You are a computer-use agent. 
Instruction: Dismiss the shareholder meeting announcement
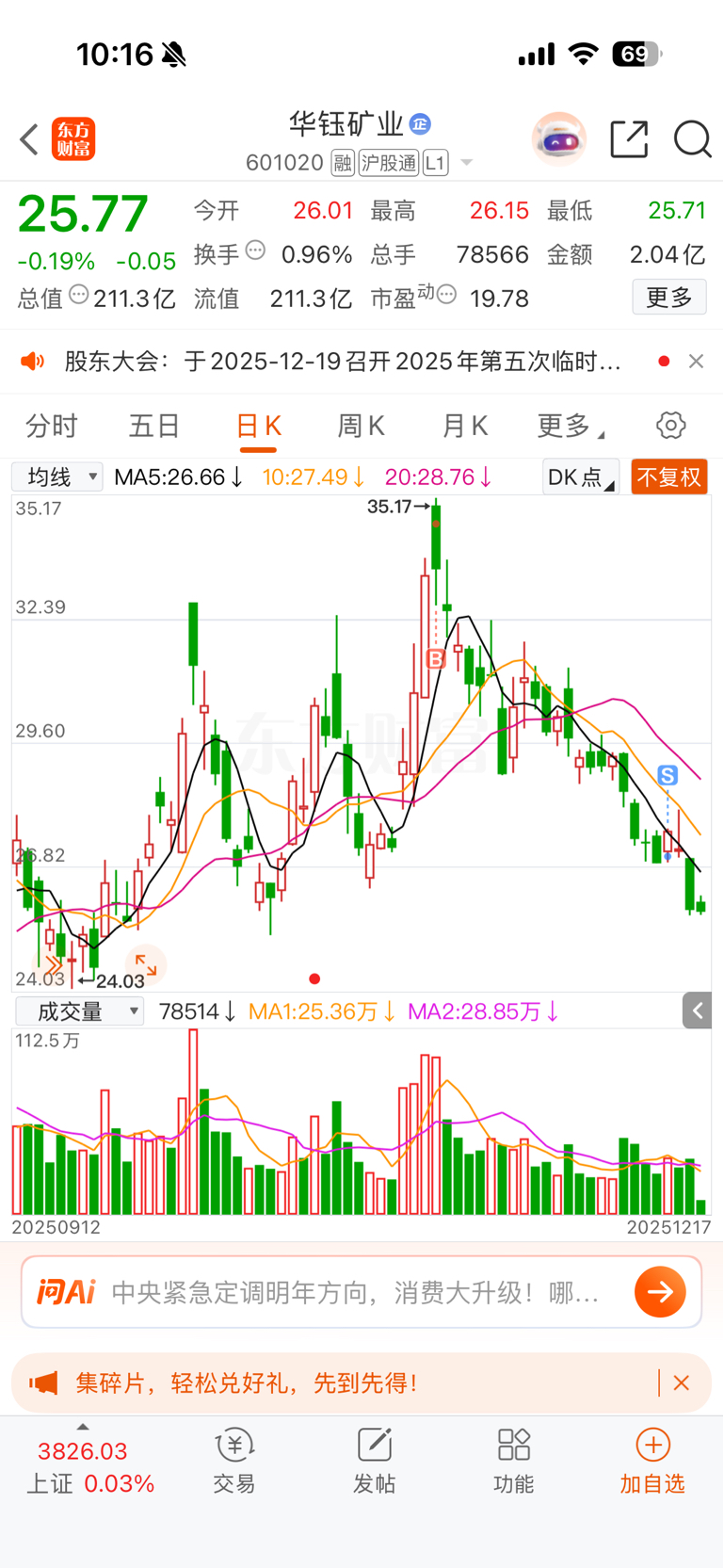click(x=696, y=362)
